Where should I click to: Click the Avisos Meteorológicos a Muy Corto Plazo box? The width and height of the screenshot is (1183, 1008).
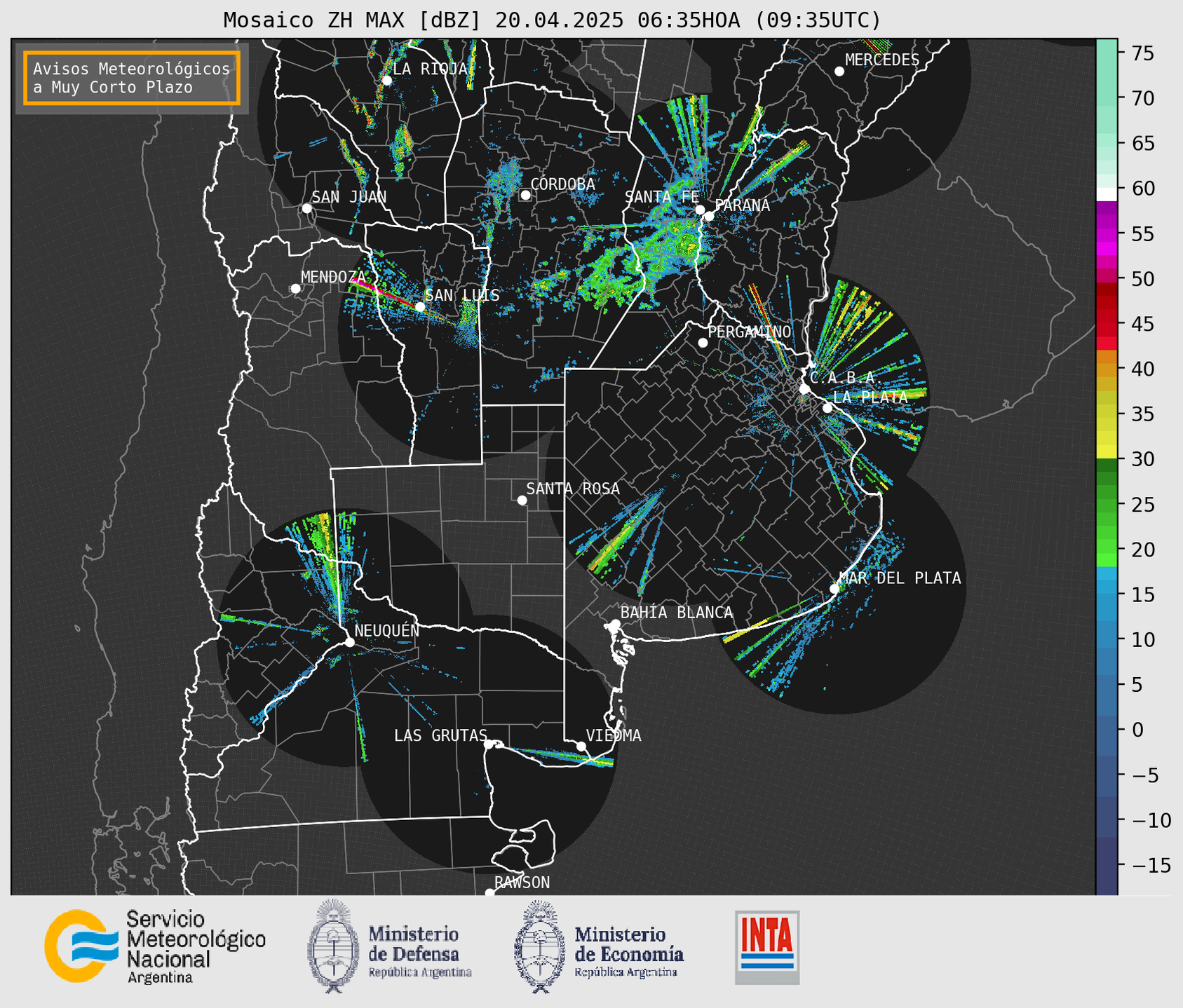[132, 78]
